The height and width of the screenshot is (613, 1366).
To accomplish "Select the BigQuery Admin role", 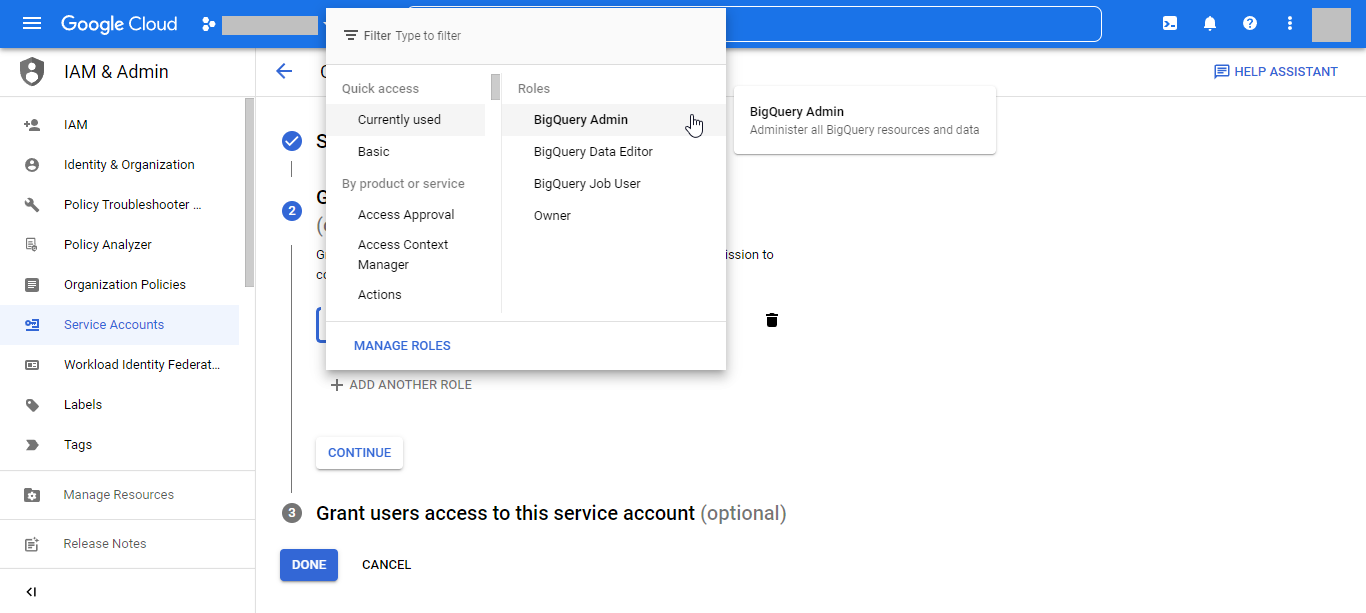I will coord(581,120).
